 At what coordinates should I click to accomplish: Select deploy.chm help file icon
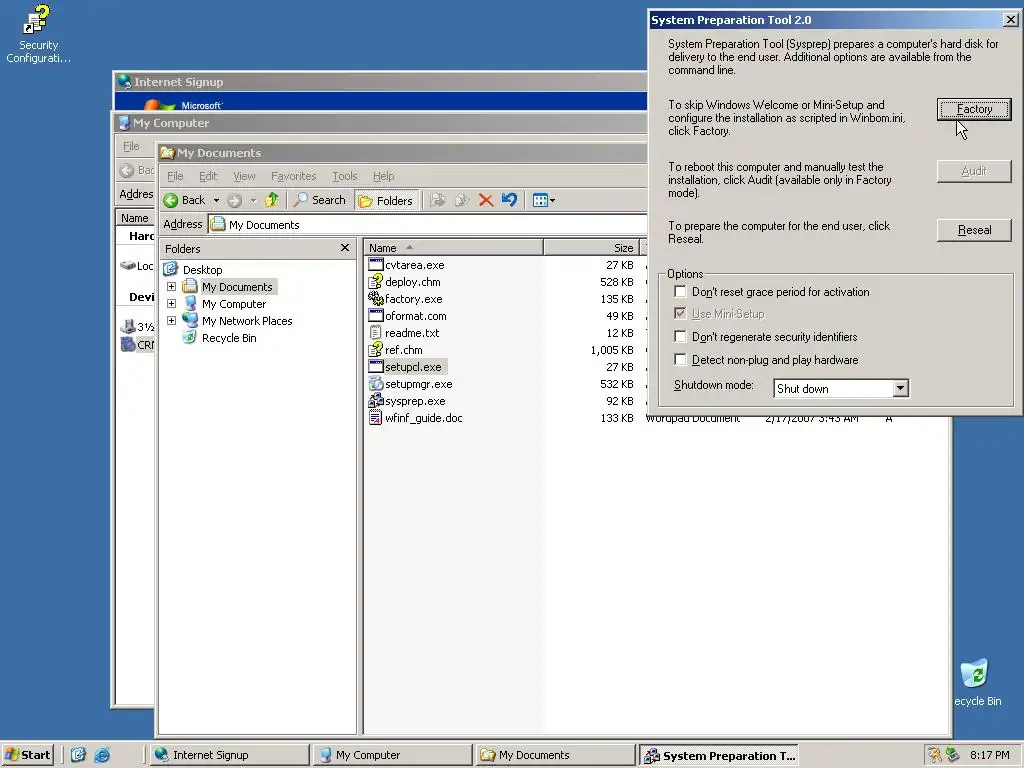[376, 281]
